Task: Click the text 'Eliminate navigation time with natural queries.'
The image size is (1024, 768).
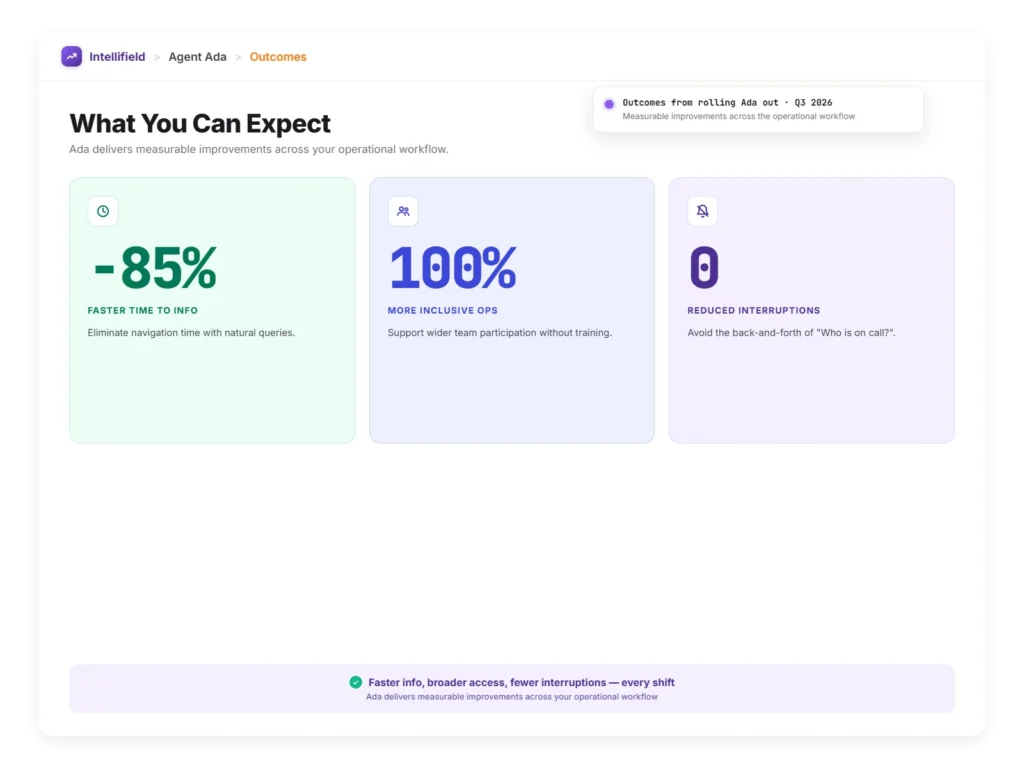Action: [191, 332]
